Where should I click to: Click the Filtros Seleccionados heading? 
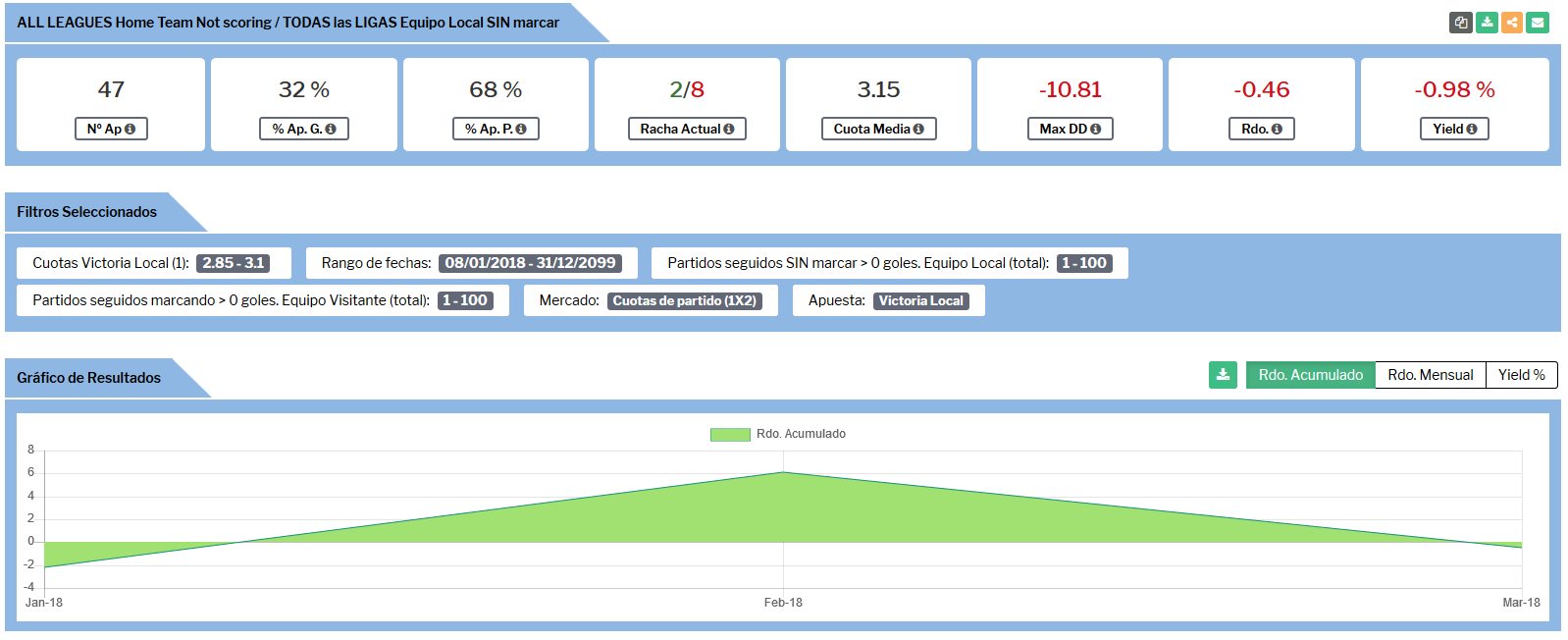coord(86,212)
